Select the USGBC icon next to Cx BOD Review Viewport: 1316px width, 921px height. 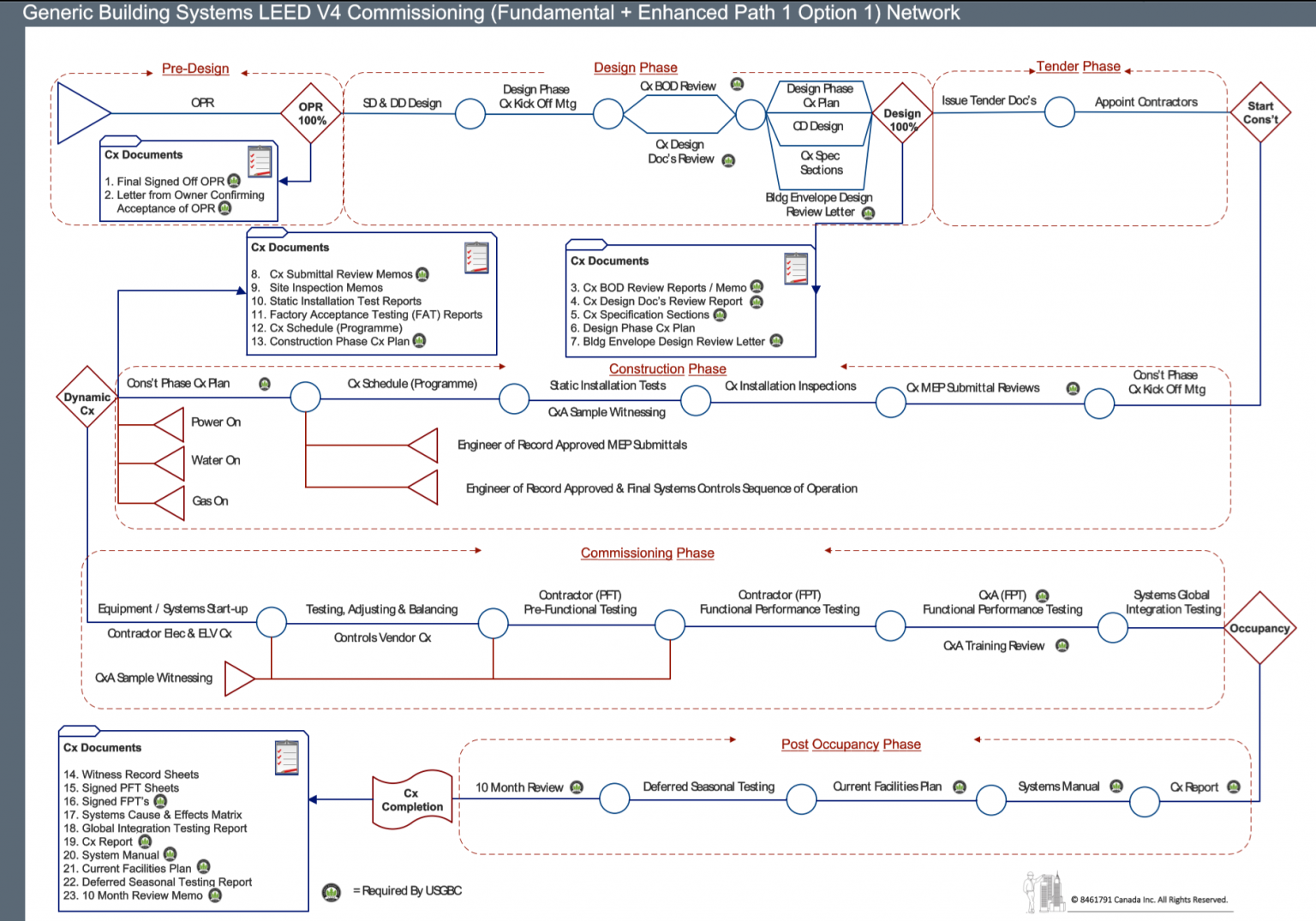tap(736, 84)
